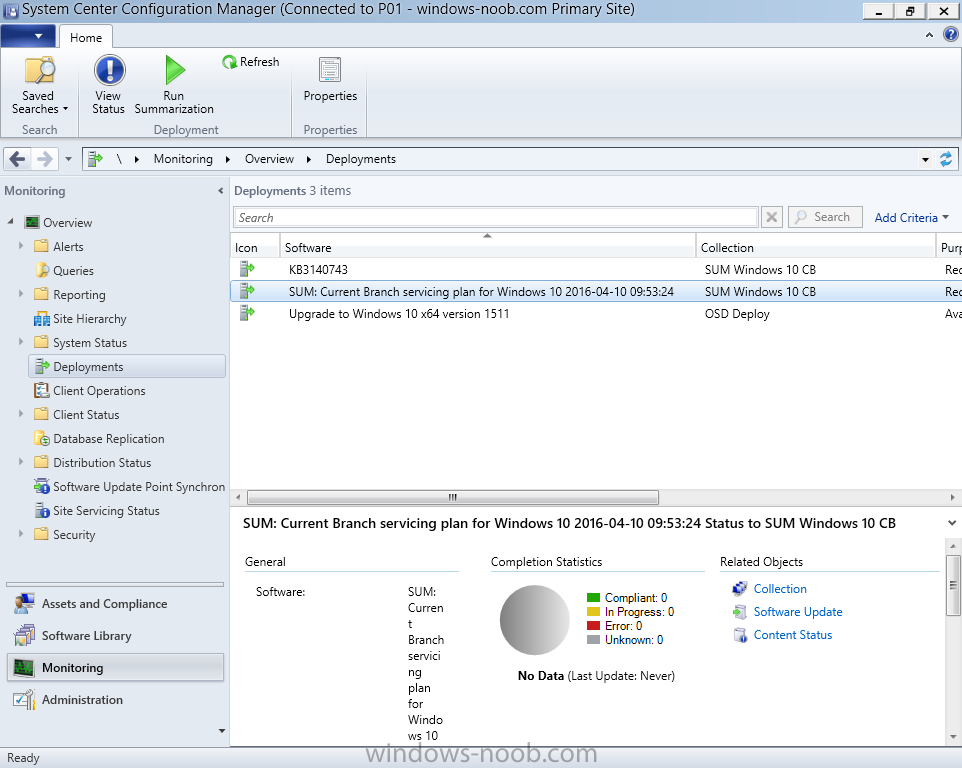Collapse the Monitoring navigation pane
The image size is (962, 768).
pos(220,191)
